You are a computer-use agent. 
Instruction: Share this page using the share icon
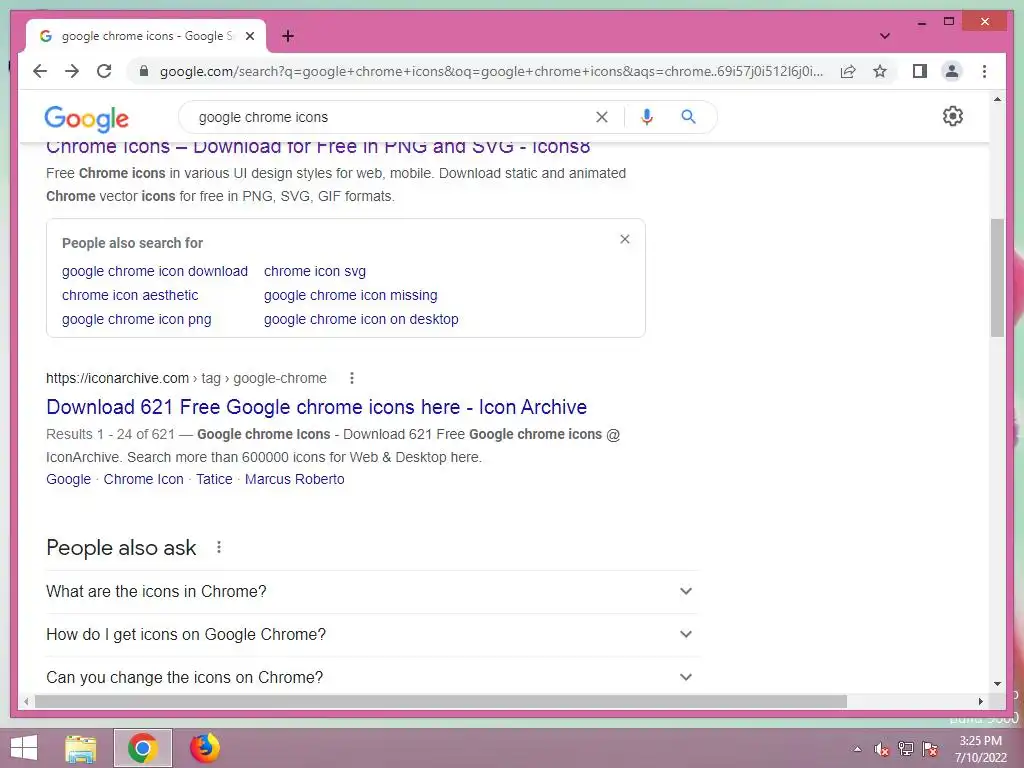tap(848, 71)
